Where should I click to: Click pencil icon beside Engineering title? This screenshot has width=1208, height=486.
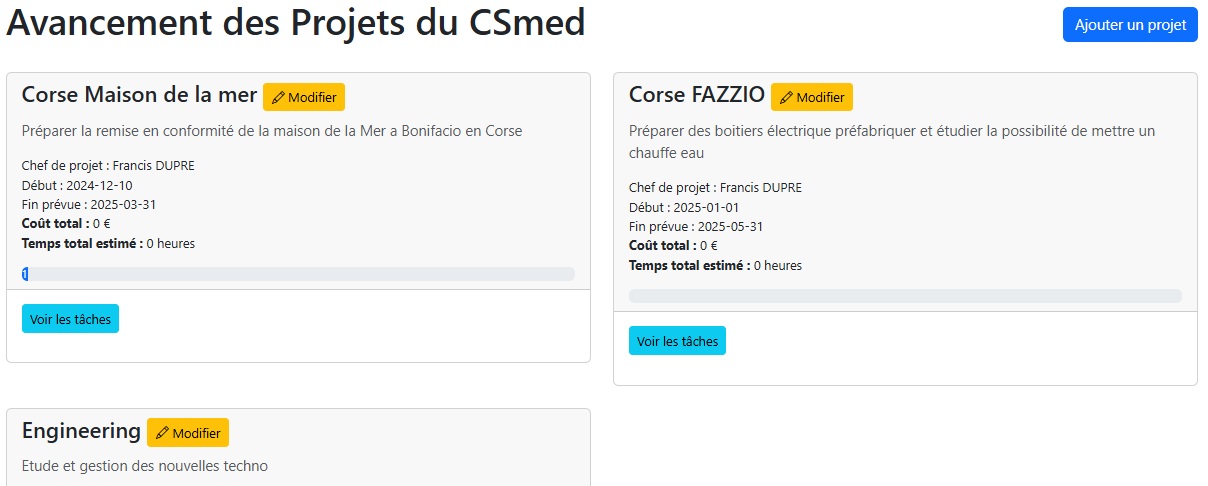162,433
